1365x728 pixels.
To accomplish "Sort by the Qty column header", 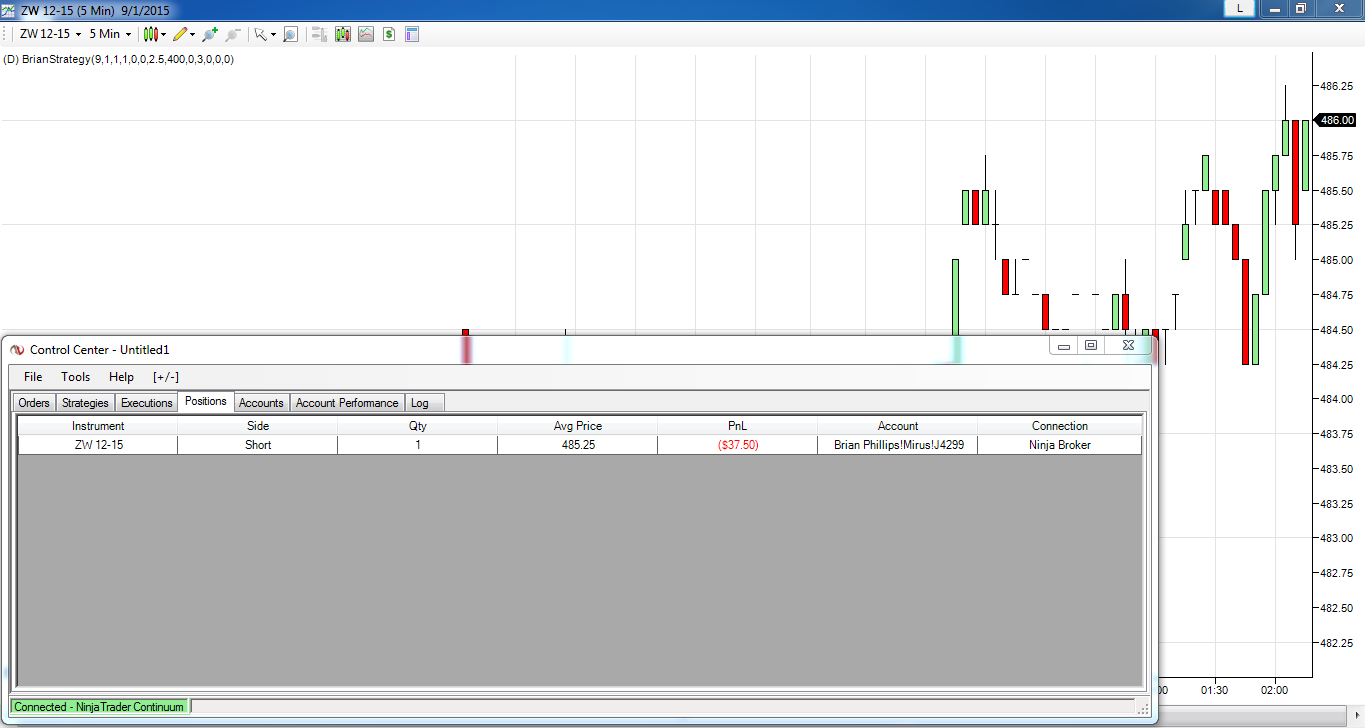I will point(418,426).
